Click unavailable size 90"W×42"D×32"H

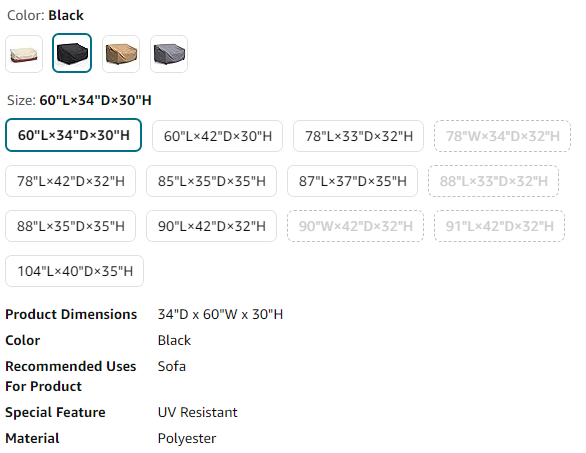pos(355,226)
